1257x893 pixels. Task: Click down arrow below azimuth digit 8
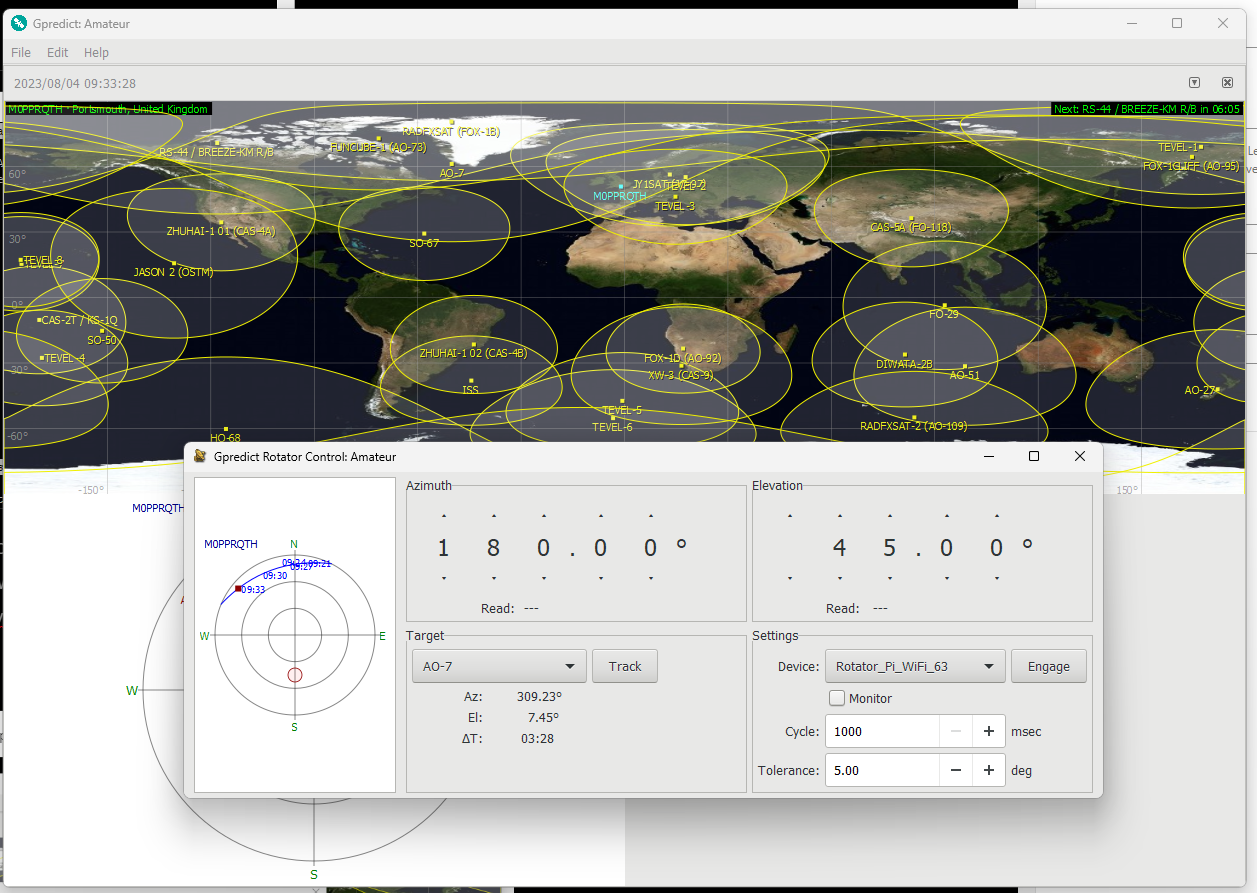pos(494,578)
